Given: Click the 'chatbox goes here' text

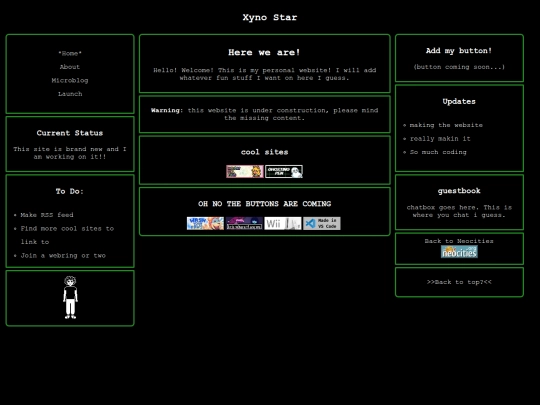Looking at the screenshot, I should click(459, 211).
